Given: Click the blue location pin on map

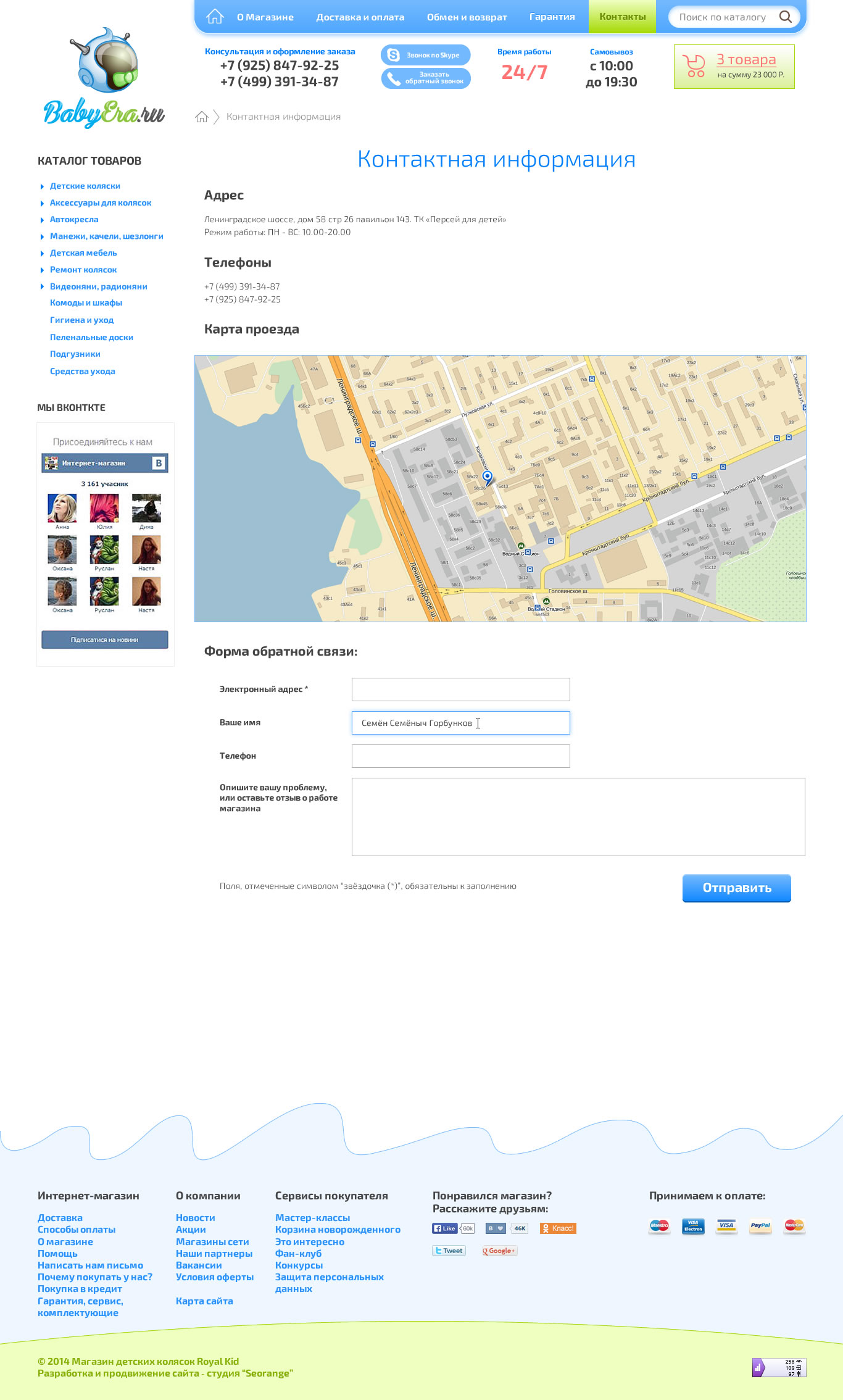Looking at the screenshot, I should (x=488, y=477).
